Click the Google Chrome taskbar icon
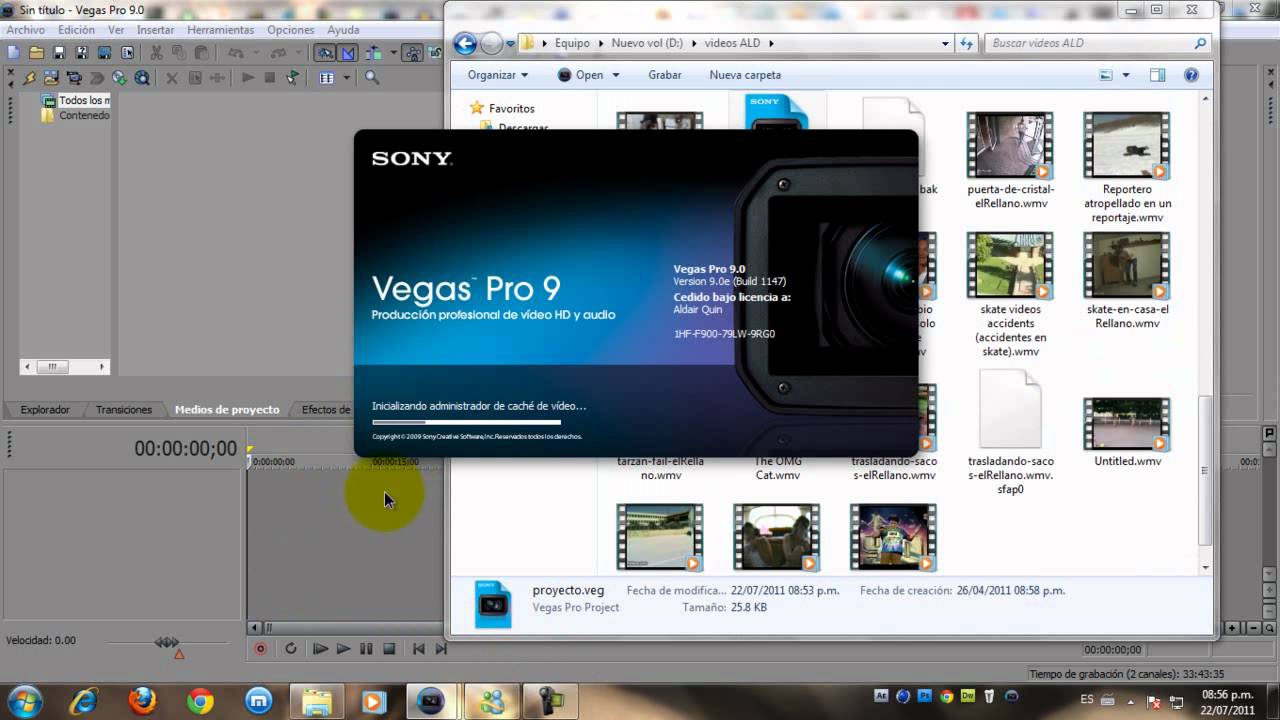This screenshot has width=1280, height=720. point(200,701)
